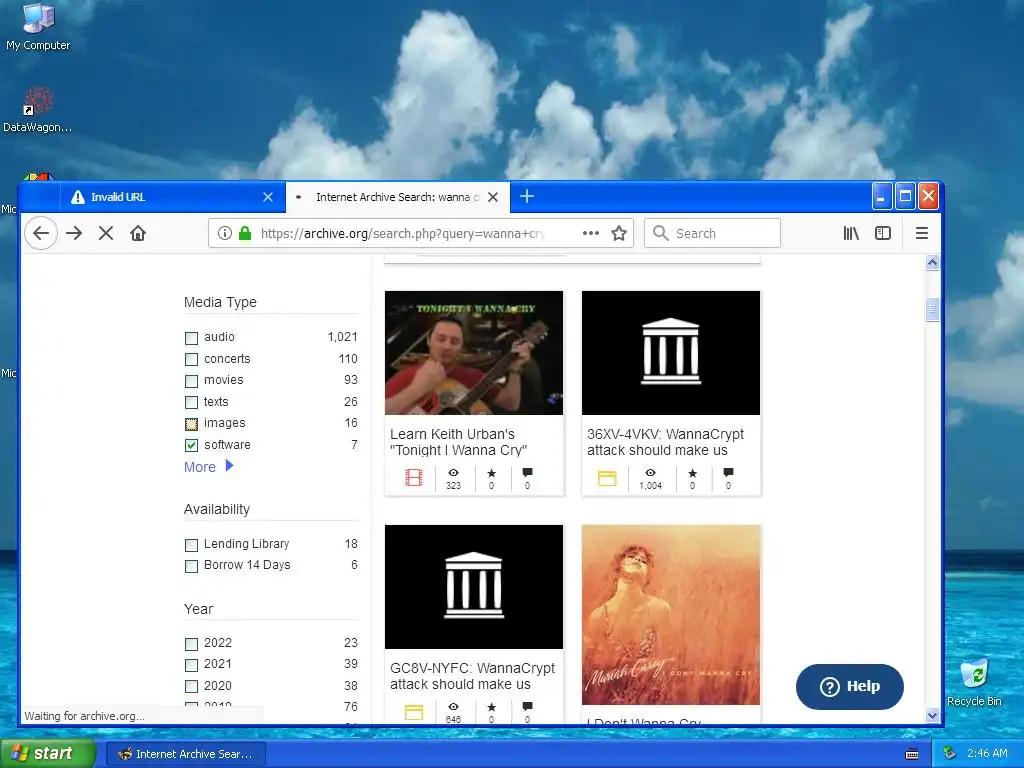
Task: Click the Help button
Action: pyautogui.click(x=850, y=686)
